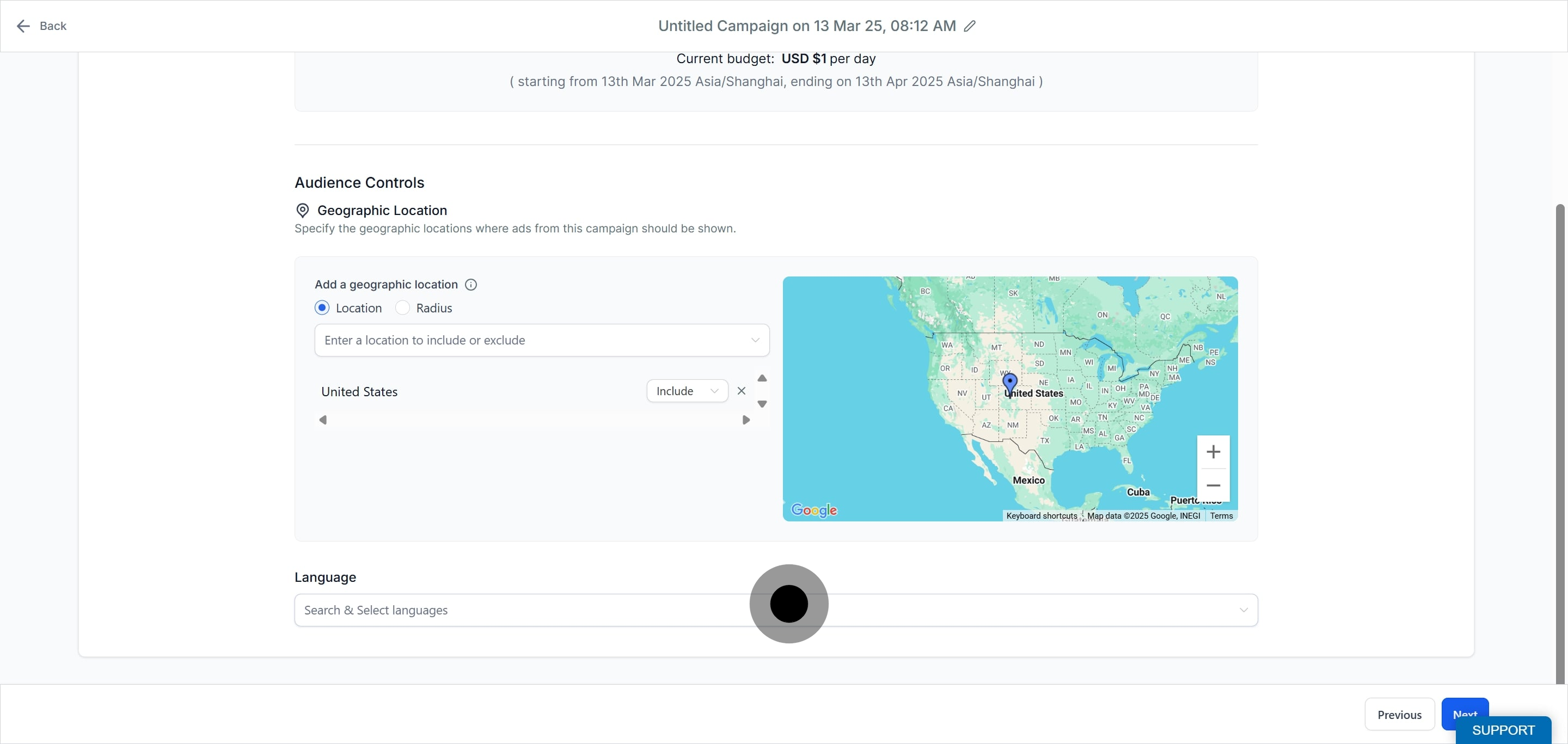Open the SUPPORT widget
1568x744 pixels.
pyautogui.click(x=1502, y=730)
